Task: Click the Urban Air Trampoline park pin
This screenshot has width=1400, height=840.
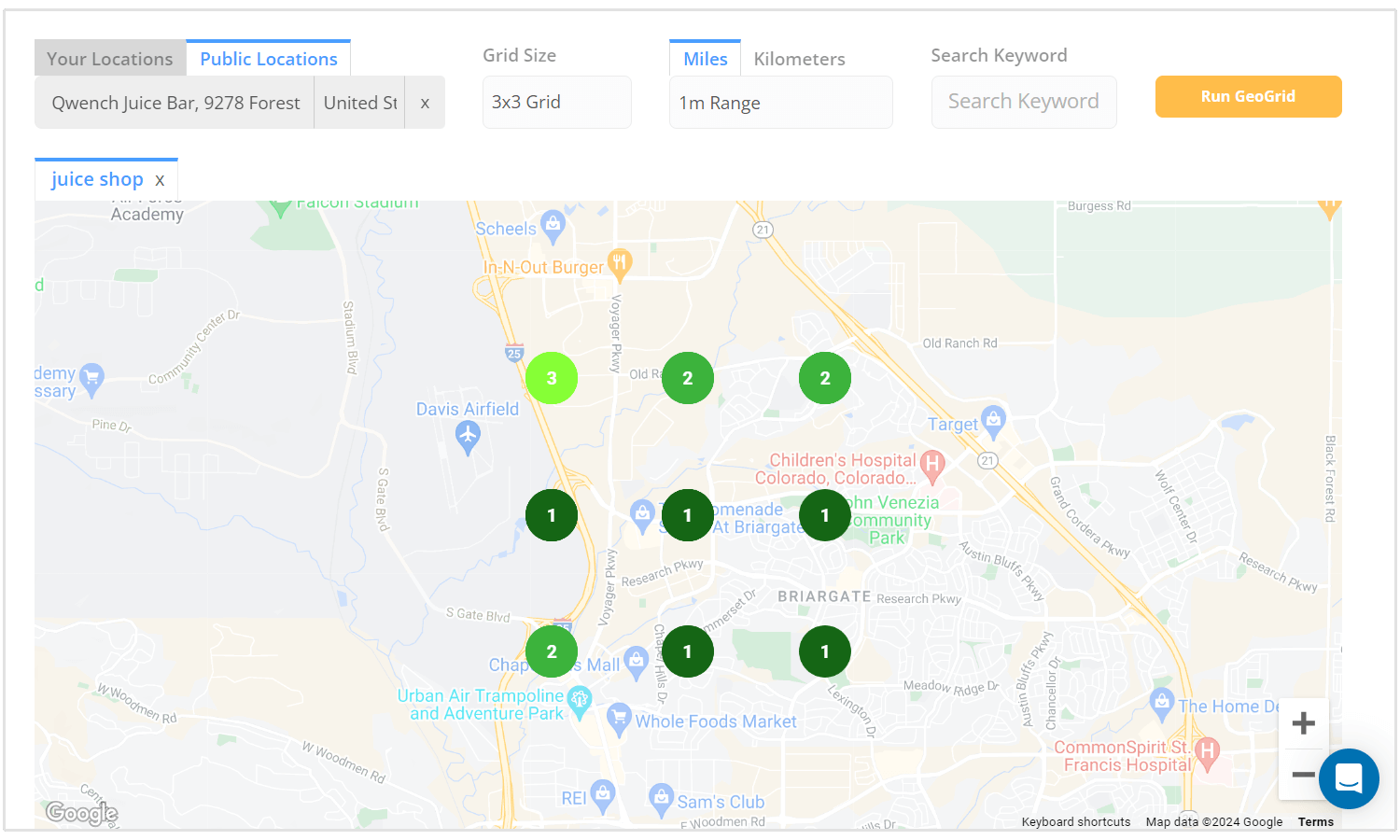Action: [x=580, y=699]
